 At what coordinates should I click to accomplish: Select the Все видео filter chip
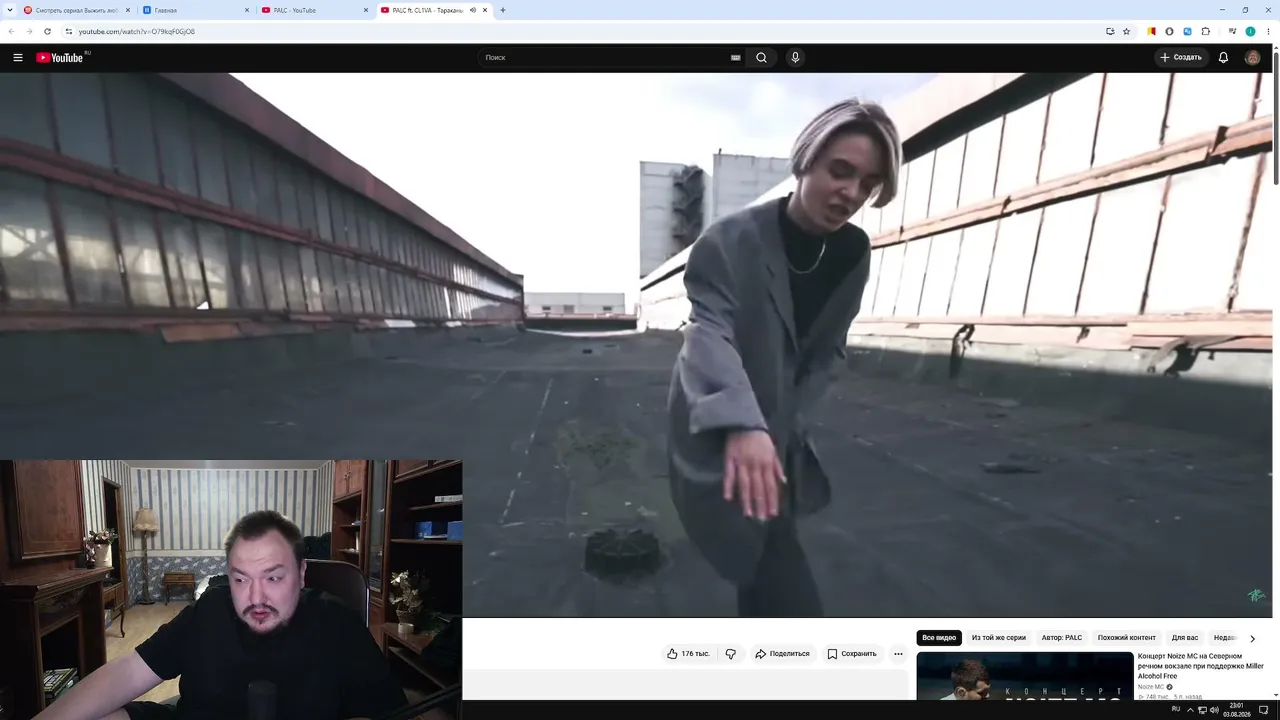[x=939, y=638]
